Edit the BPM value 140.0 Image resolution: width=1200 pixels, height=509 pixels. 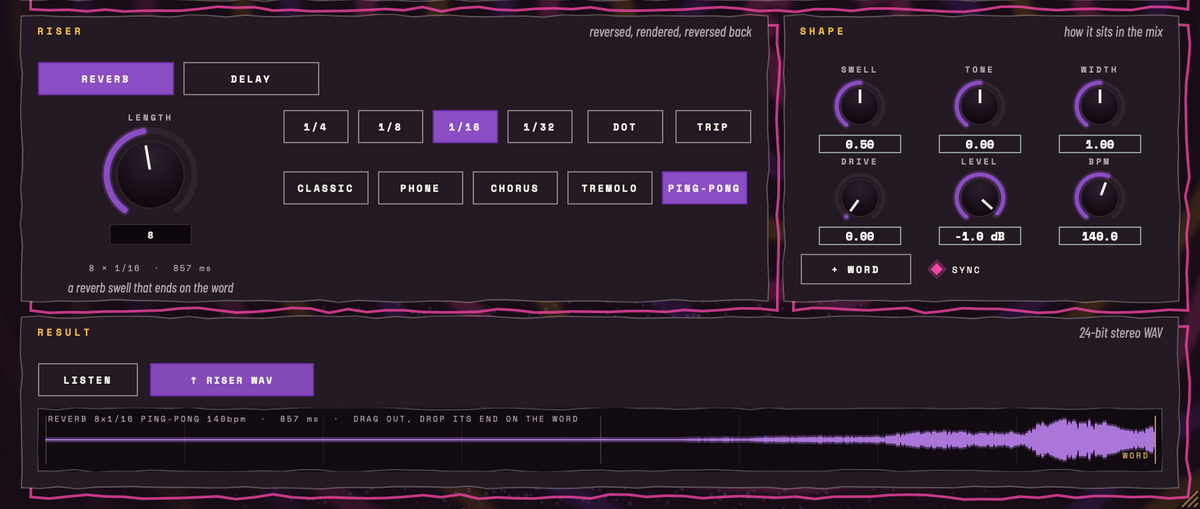(1099, 236)
